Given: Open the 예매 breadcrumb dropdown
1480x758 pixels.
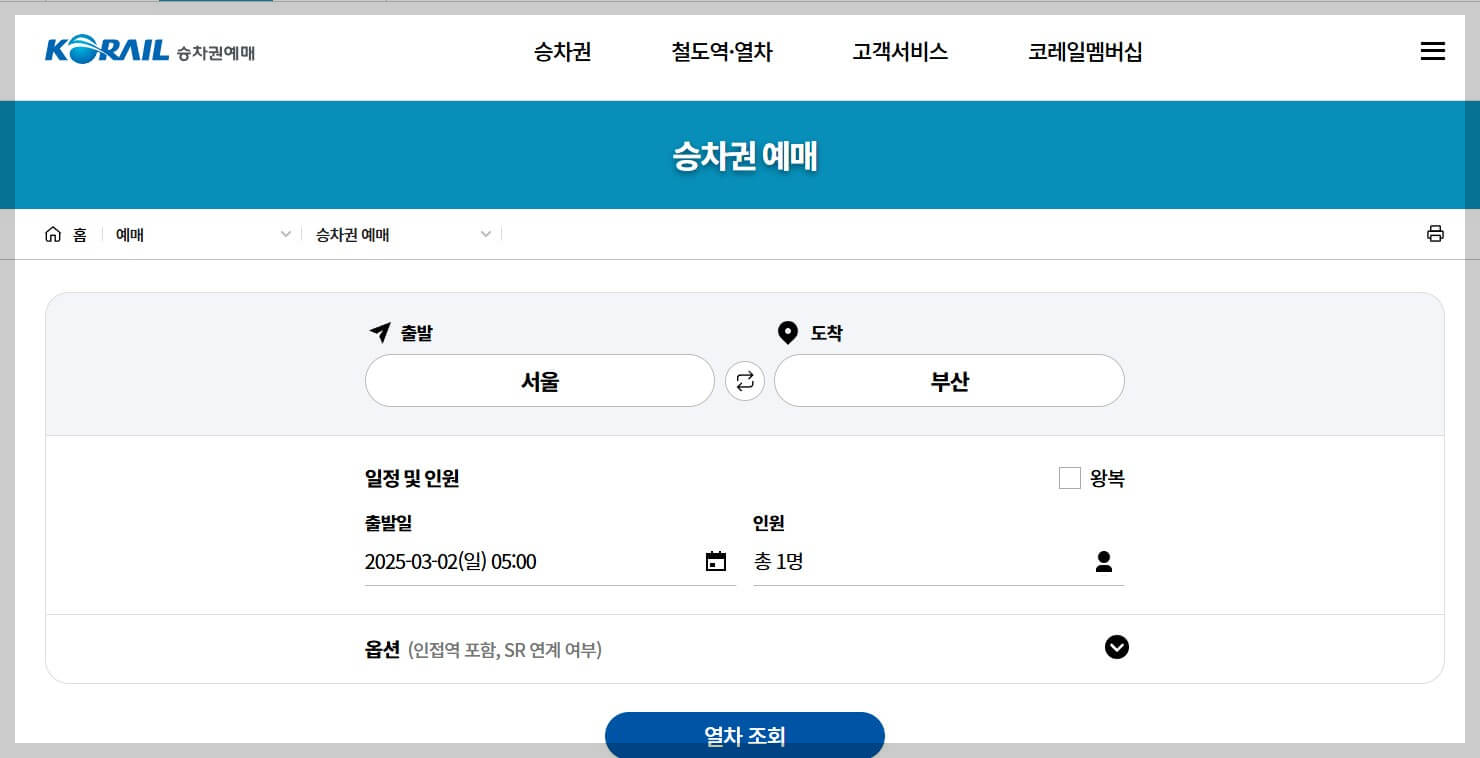Looking at the screenshot, I should [285, 233].
